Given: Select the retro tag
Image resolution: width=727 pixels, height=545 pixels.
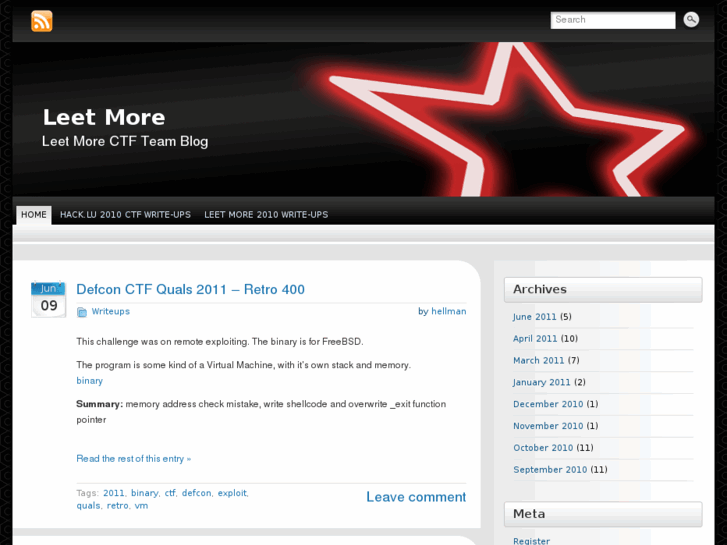Looking at the screenshot, I should [x=117, y=506].
